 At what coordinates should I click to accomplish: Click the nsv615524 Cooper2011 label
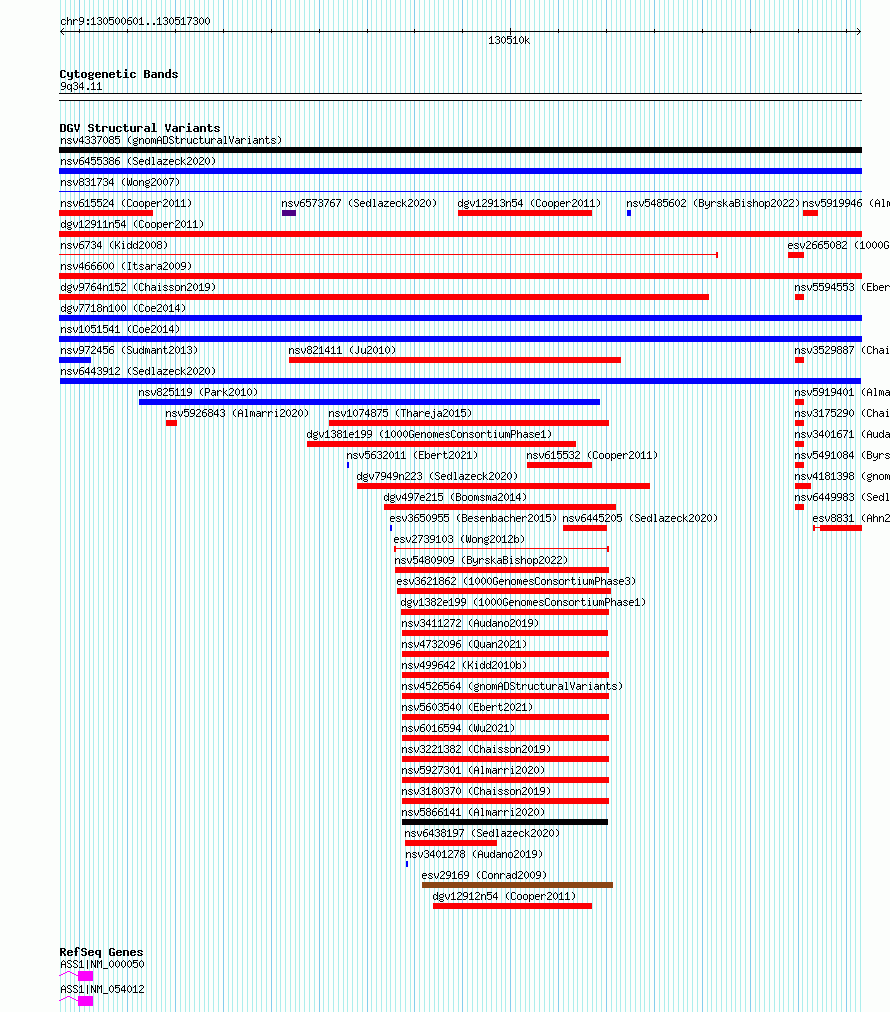click(126, 203)
